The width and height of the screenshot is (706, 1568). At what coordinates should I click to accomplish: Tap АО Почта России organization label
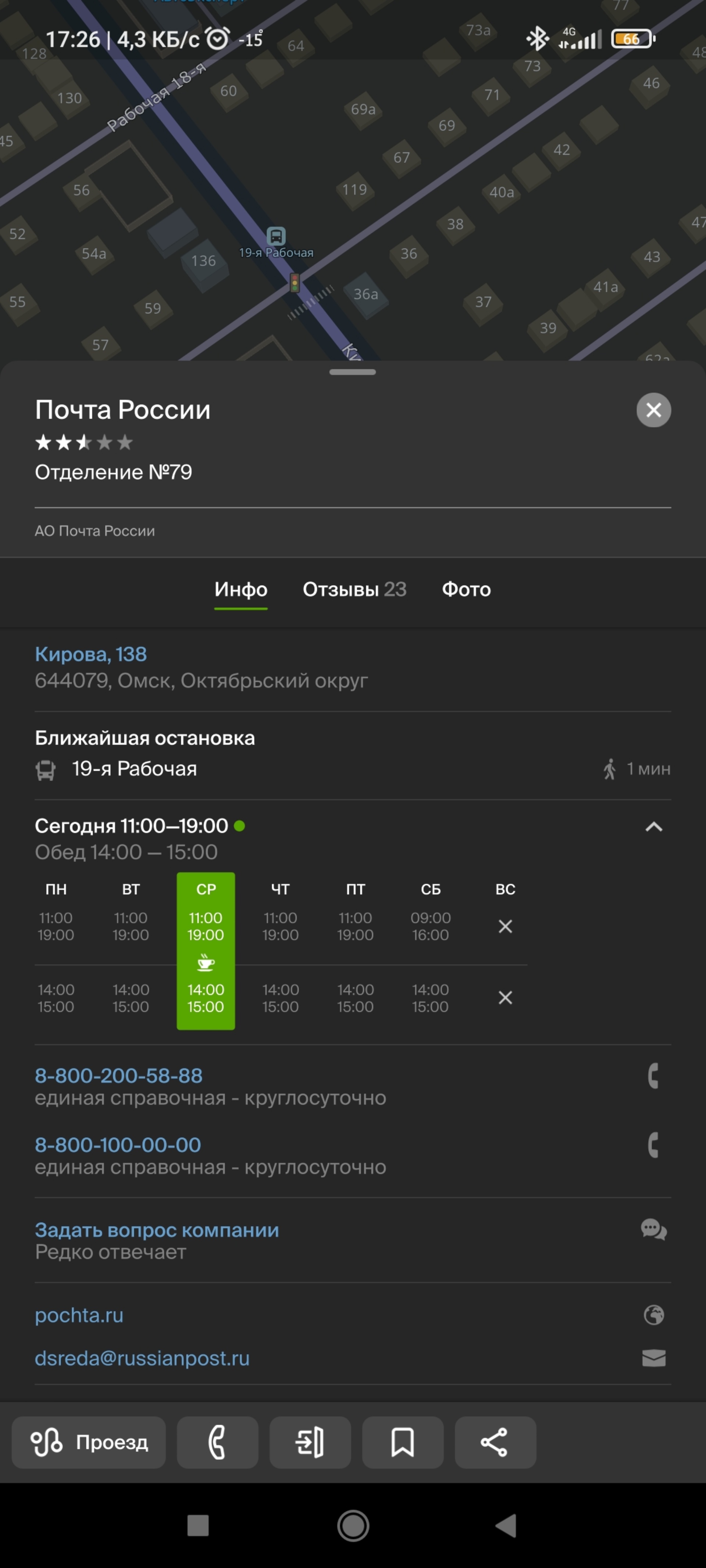(95, 531)
